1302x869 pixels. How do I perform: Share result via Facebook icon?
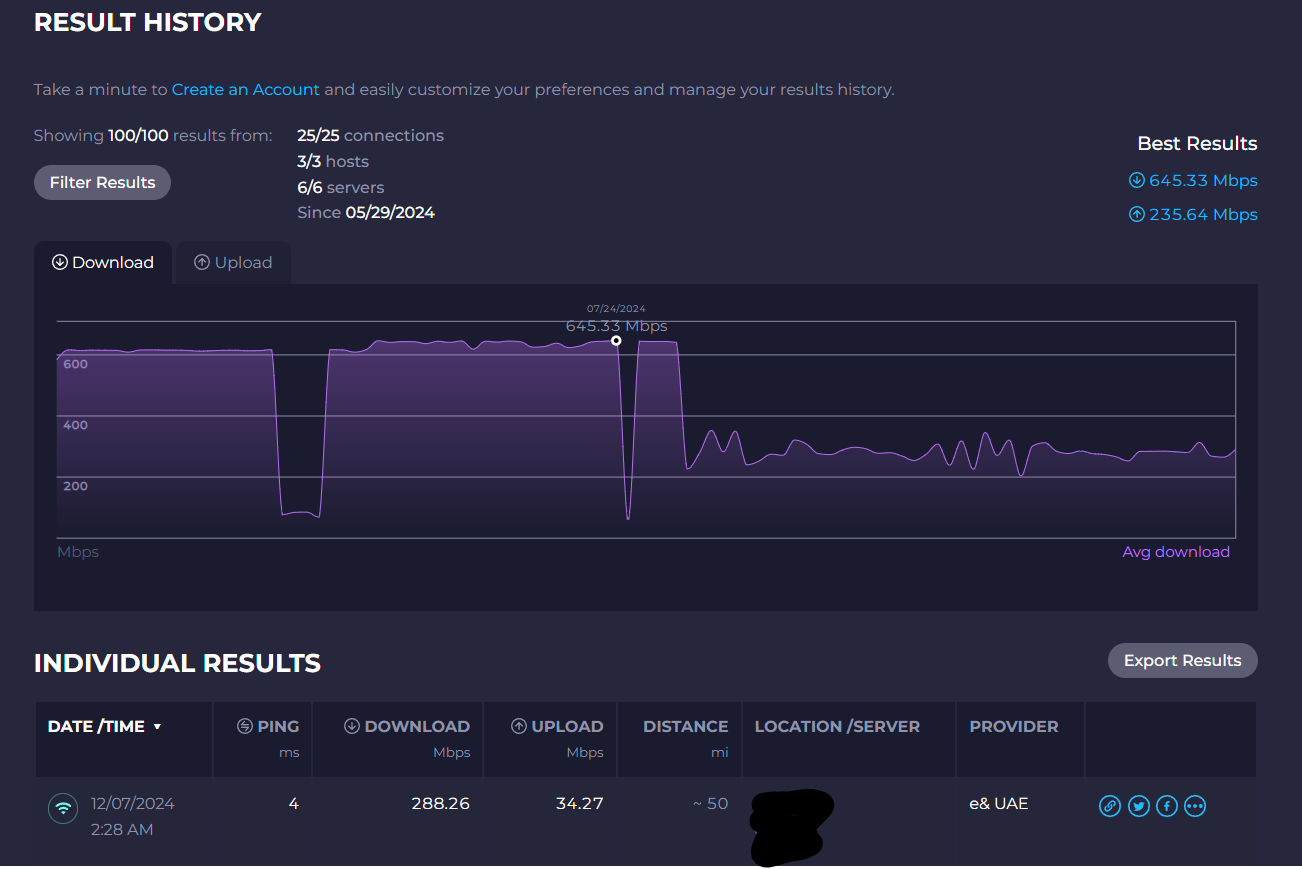tap(1166, 806)
